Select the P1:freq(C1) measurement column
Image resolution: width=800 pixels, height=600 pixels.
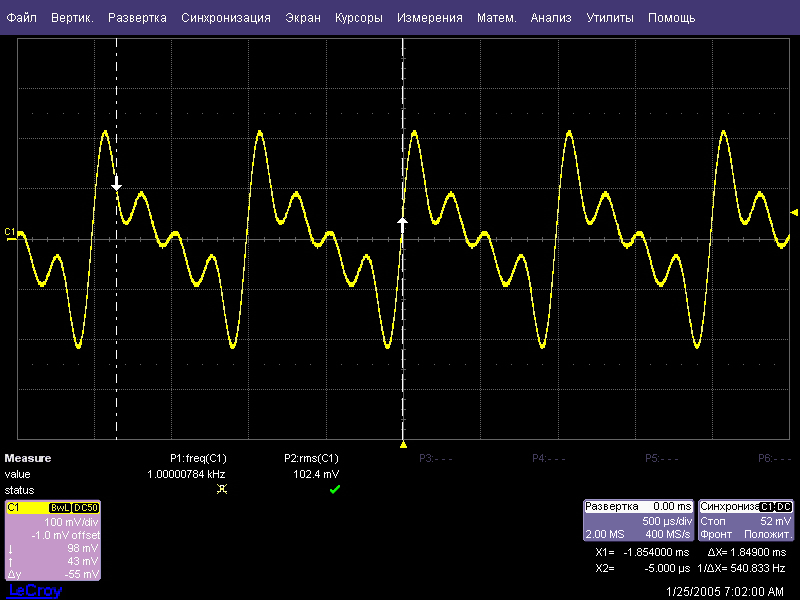coord(198,458)
